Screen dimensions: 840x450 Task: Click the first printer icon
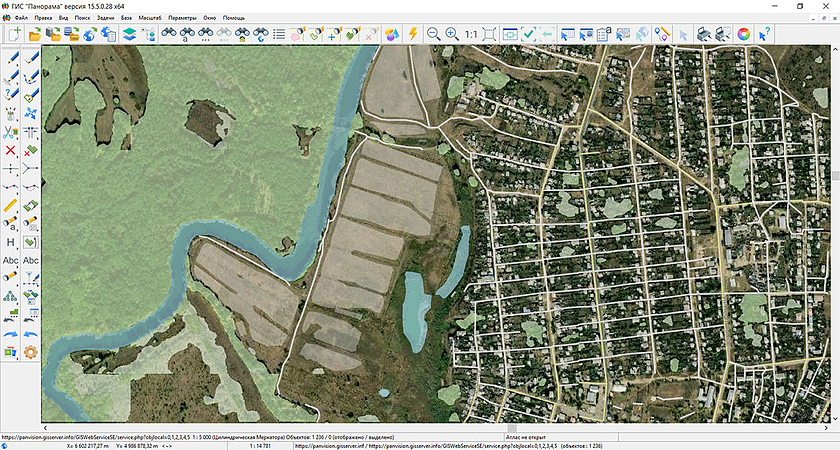point(704,34)
